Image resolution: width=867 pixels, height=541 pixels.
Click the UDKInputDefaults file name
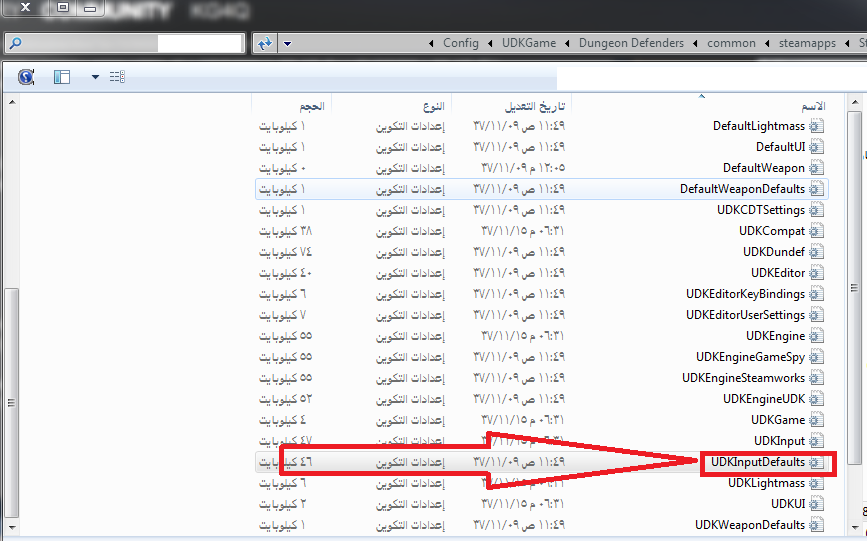[x=758, y=462]
